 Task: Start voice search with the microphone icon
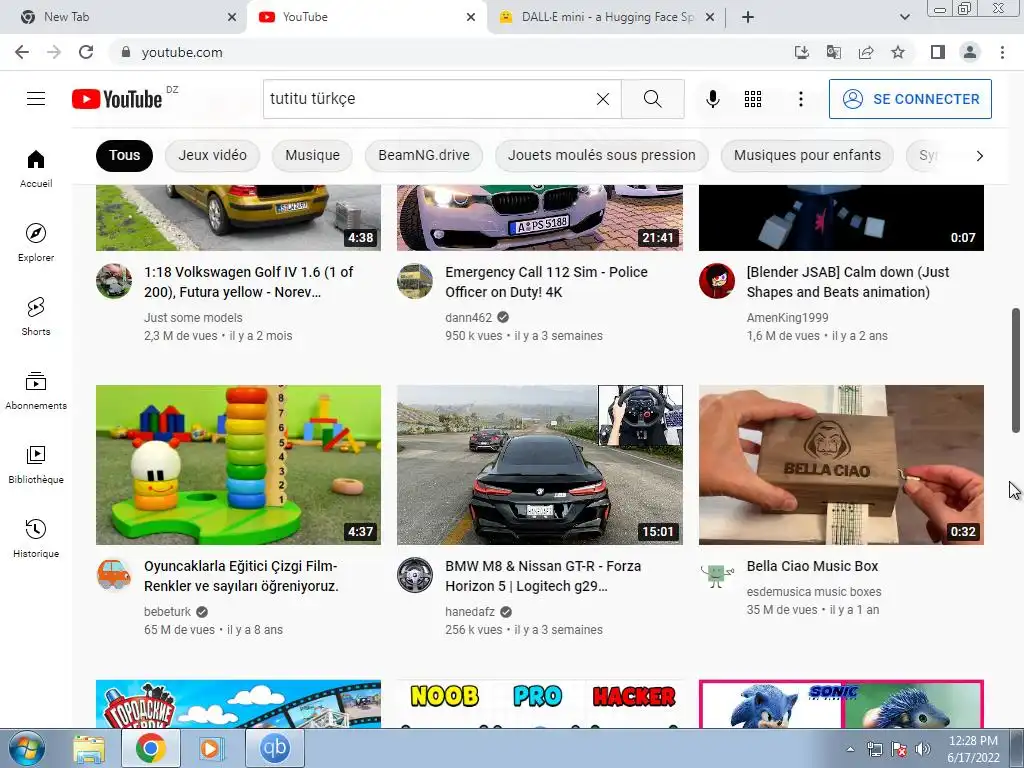click(713, 99)
